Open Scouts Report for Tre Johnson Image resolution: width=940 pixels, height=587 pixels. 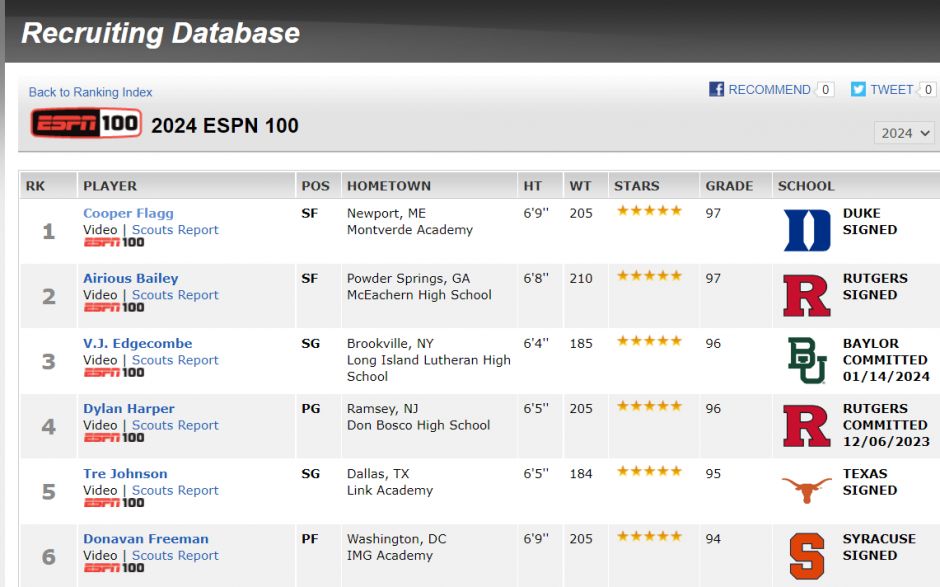click(175, 490)
